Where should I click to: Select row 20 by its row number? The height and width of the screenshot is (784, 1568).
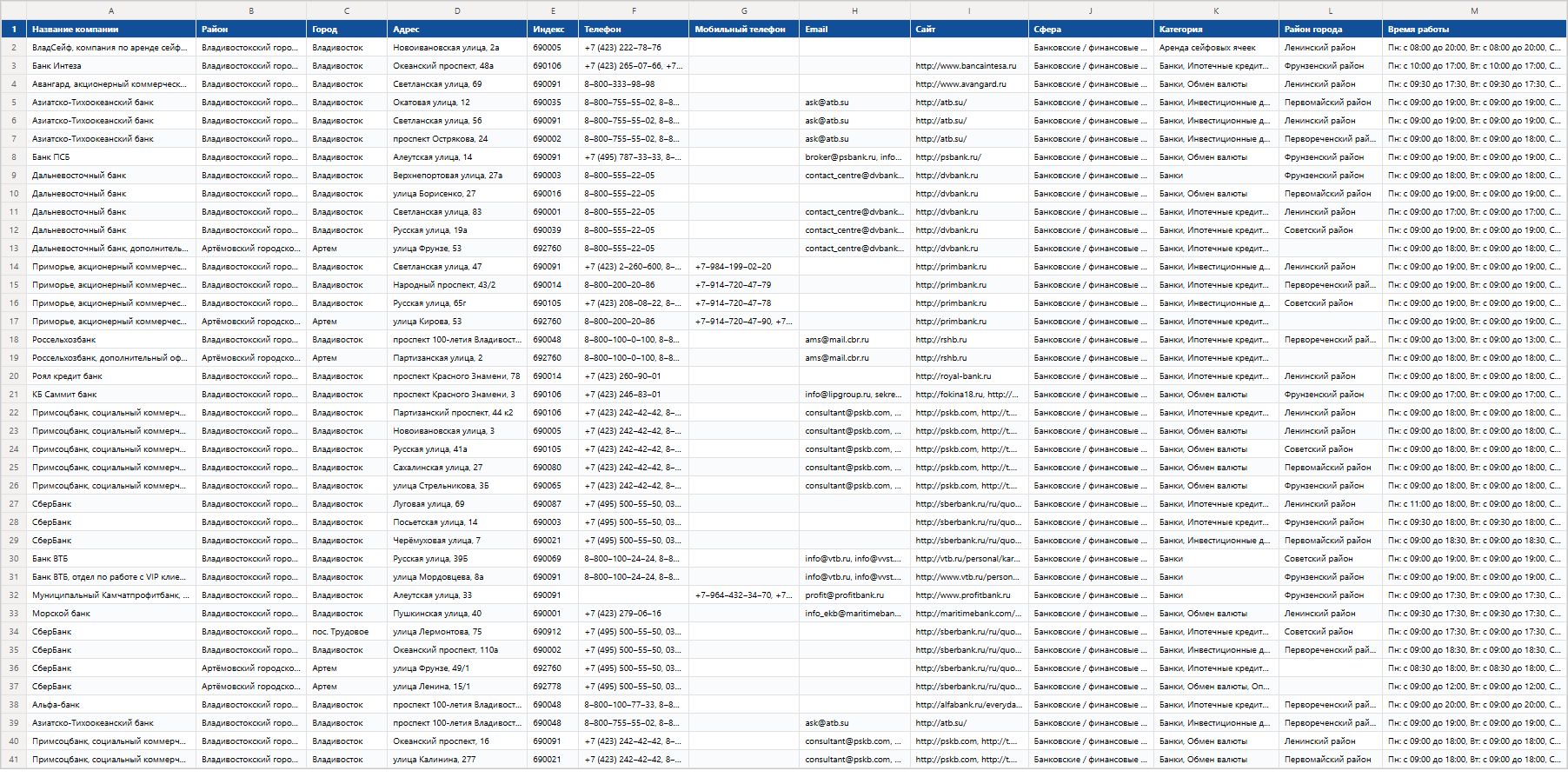click(x=13, y=376)
